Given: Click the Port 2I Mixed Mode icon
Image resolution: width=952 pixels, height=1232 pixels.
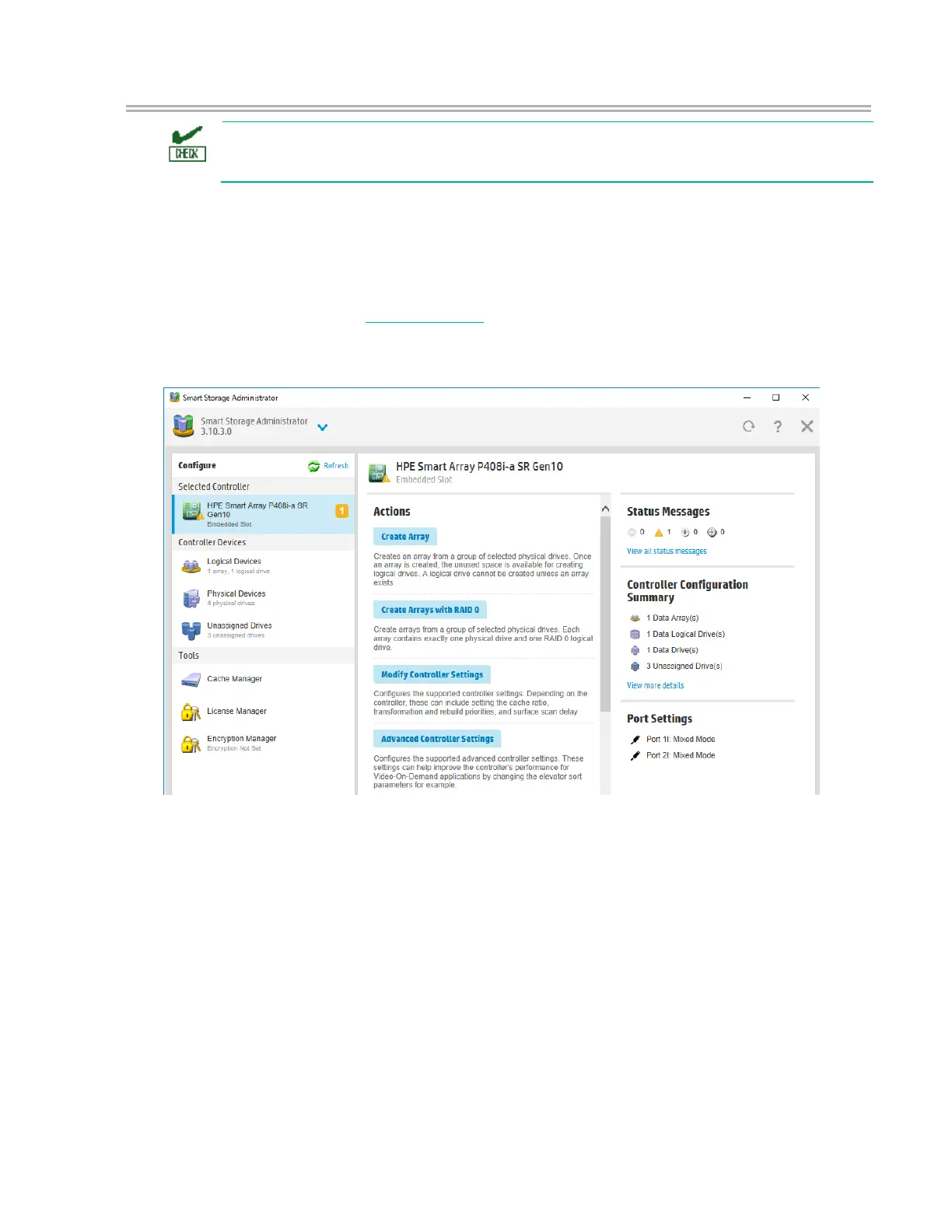Looking at the screenshot, I should pos(635,756).
